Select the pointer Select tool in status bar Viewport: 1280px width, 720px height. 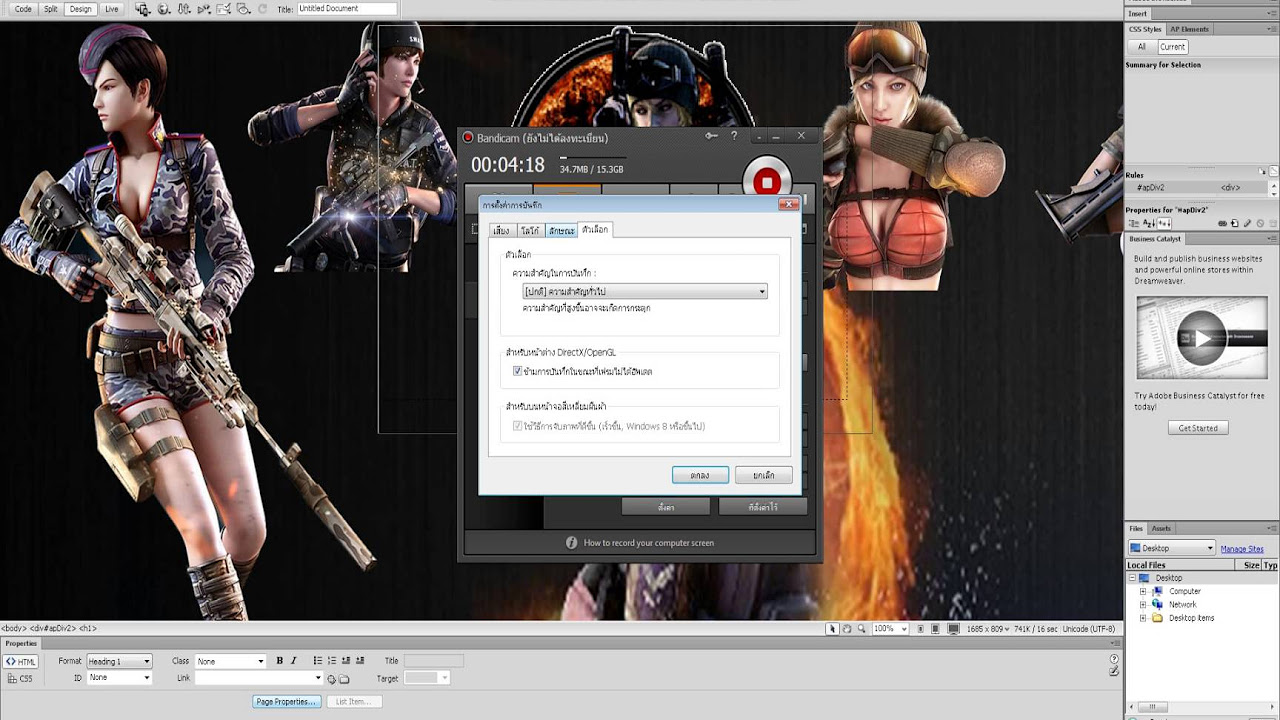[832, 629]
